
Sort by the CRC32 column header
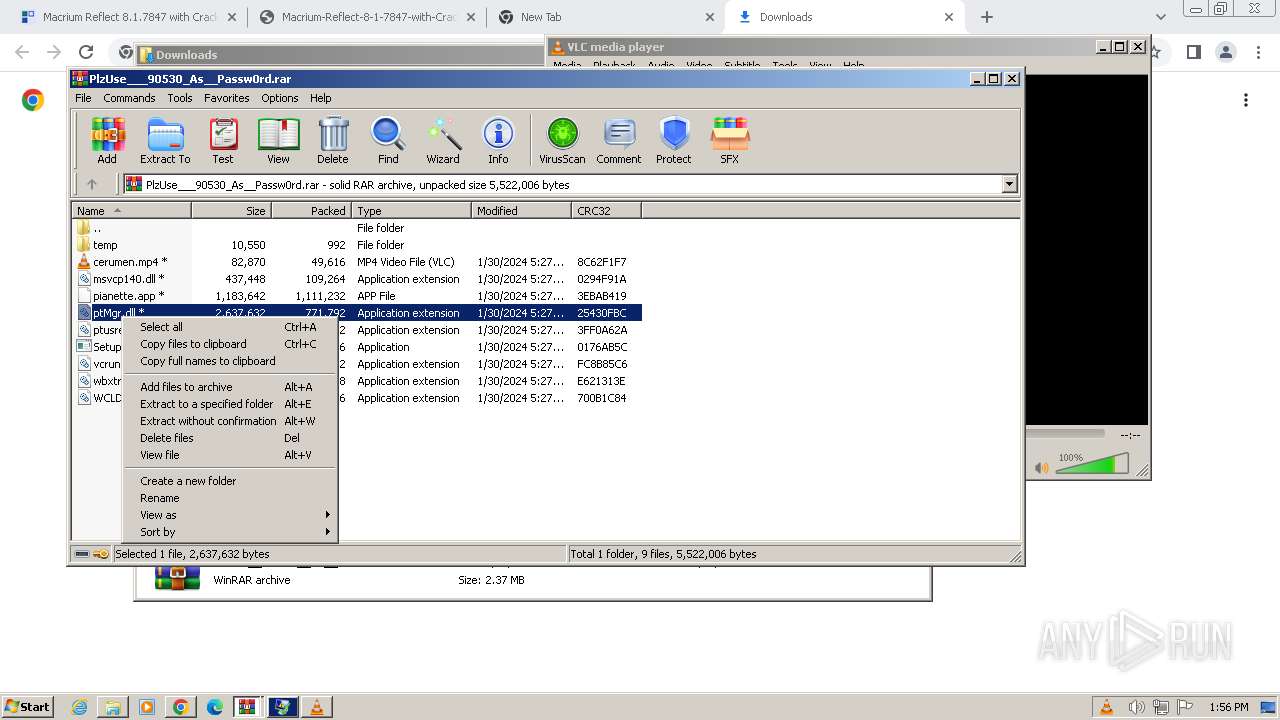606,210
